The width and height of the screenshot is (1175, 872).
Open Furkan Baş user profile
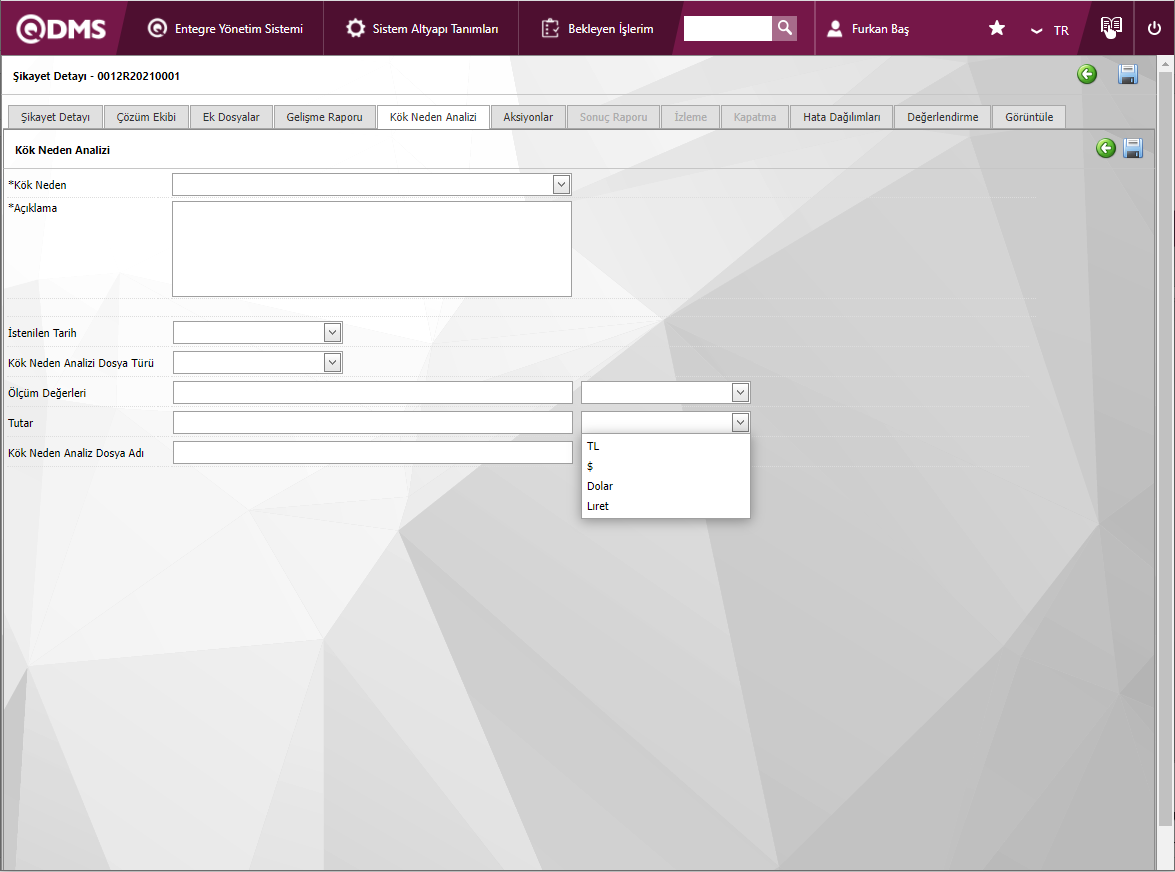(x=868, y=28)
